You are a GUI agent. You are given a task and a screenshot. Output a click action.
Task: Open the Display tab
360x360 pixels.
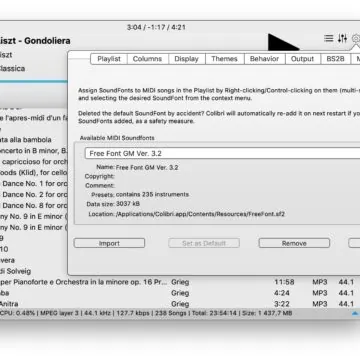click(186, 59)
